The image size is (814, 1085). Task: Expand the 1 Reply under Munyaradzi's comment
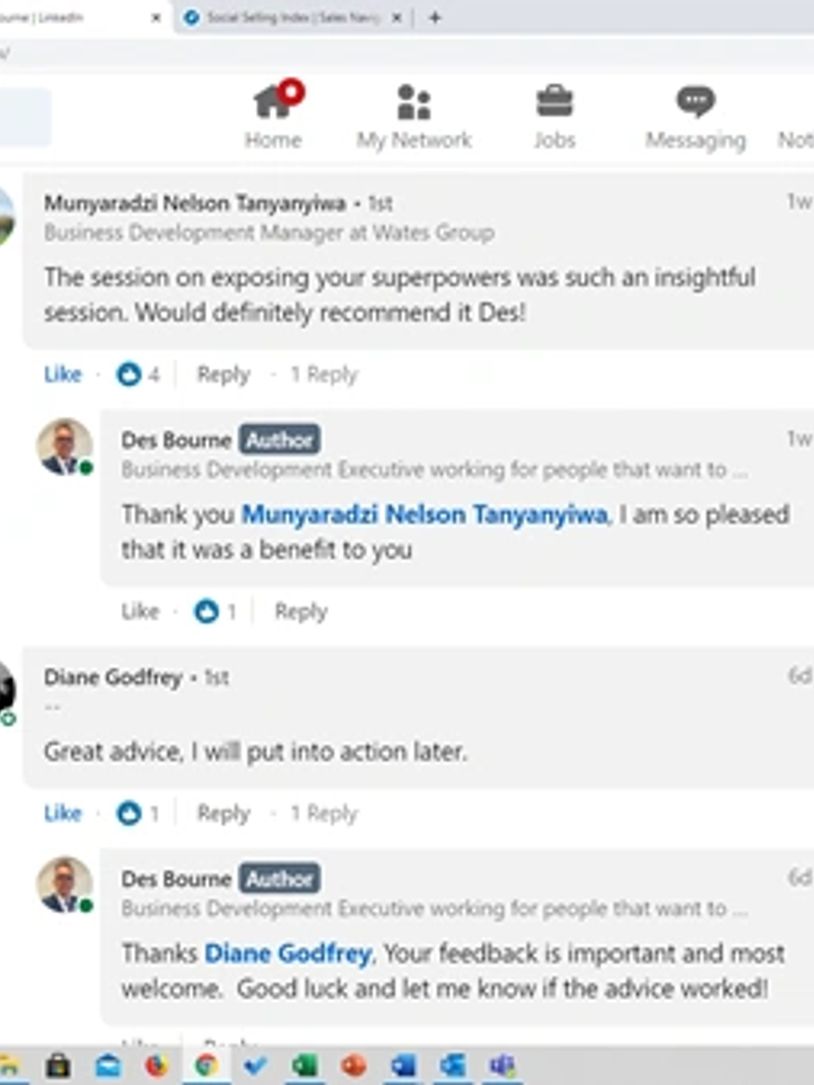[x=323, y=375]
